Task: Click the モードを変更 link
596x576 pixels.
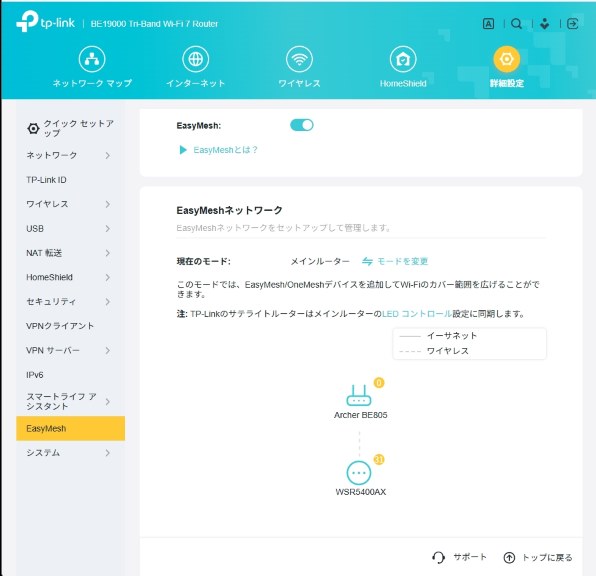Action: (x=403, y=261)
